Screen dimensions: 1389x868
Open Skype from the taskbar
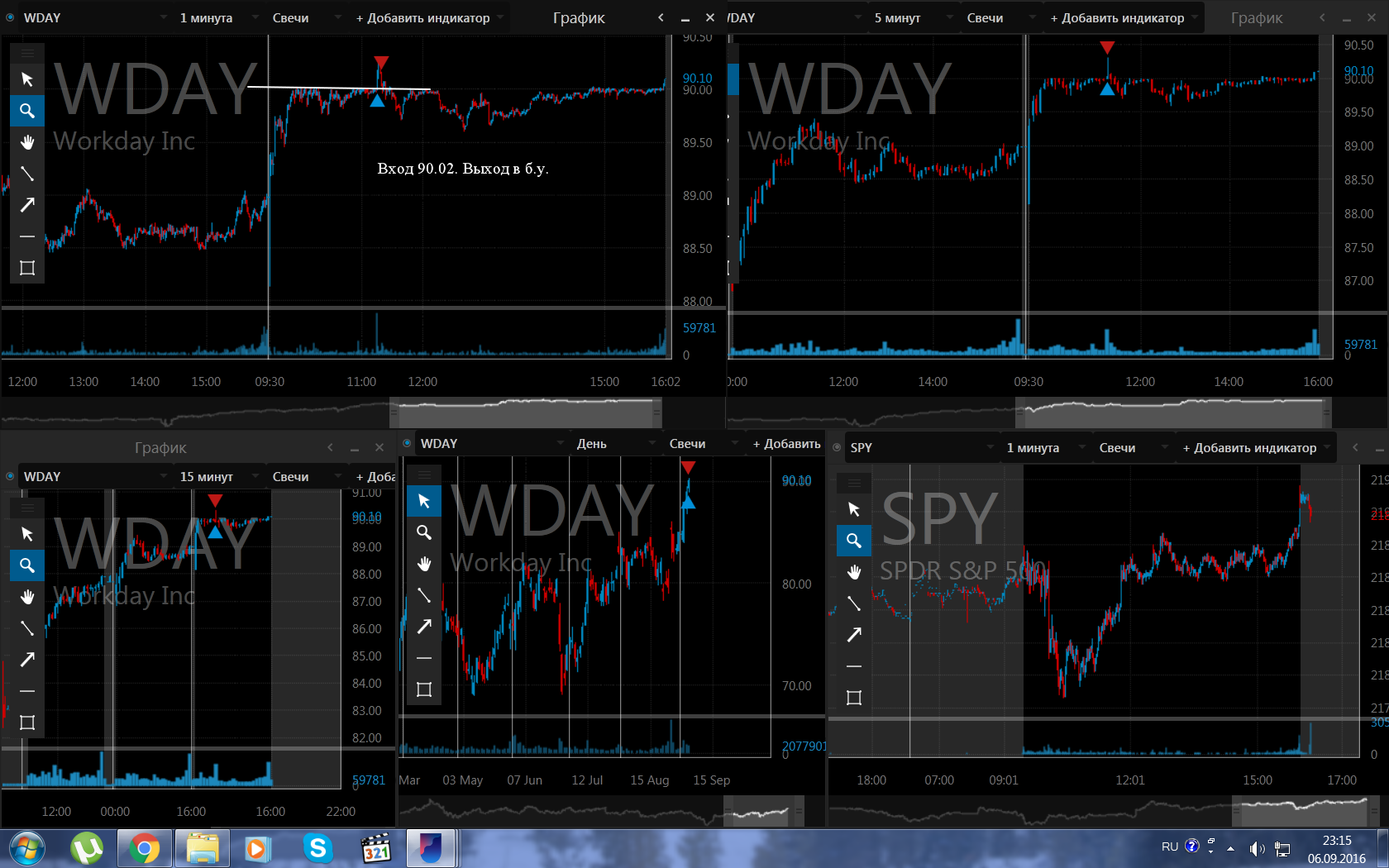click(317, 848)
